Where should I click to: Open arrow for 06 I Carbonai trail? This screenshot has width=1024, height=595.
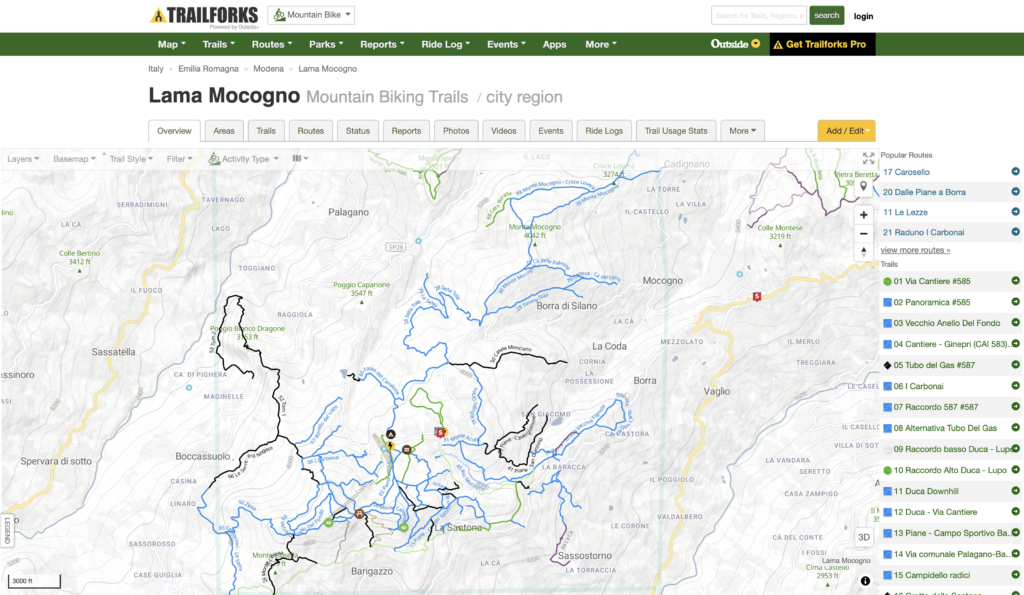(1016, 385)
